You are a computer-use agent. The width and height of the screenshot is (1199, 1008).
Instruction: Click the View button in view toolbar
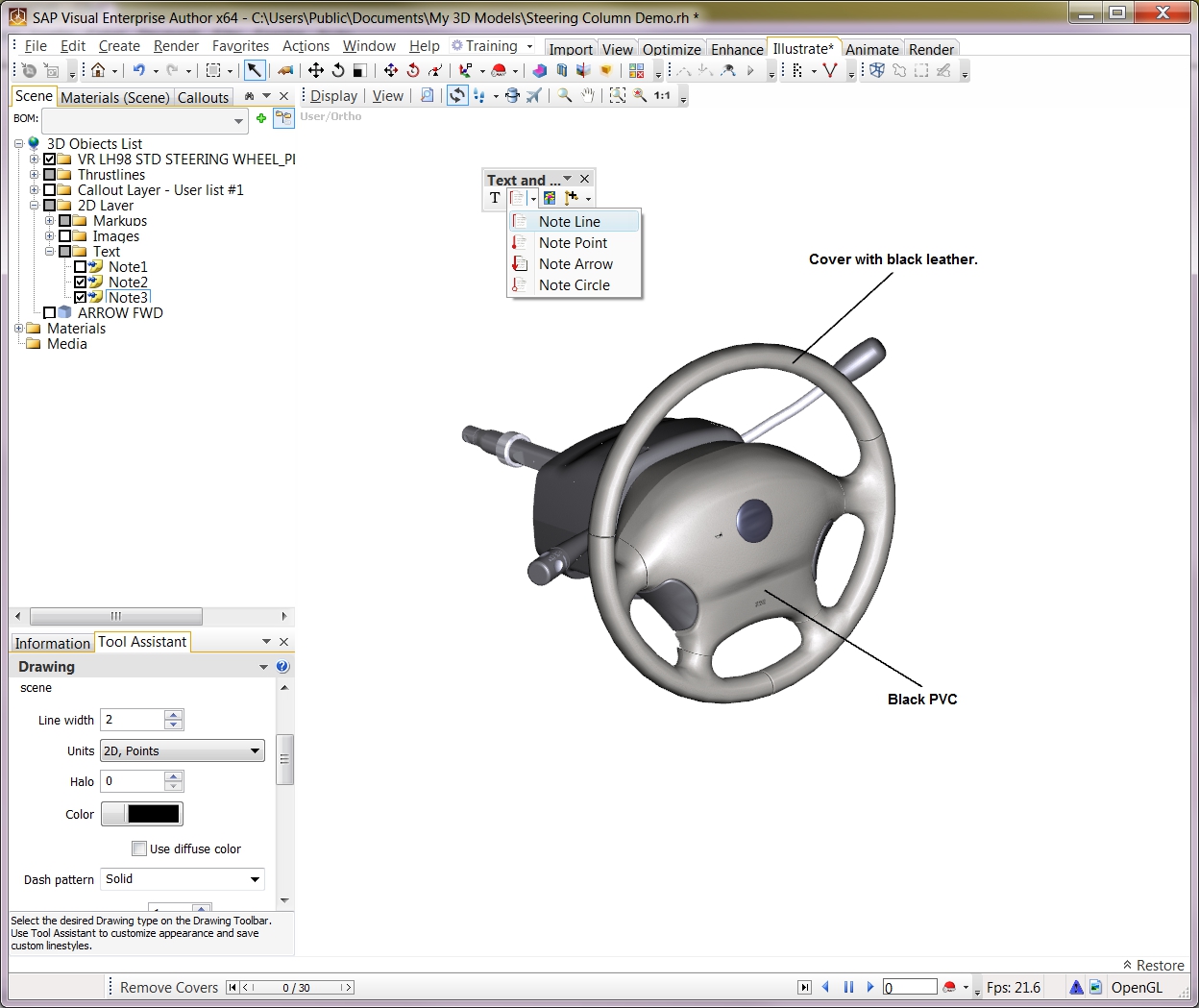[x=388, y=96]
